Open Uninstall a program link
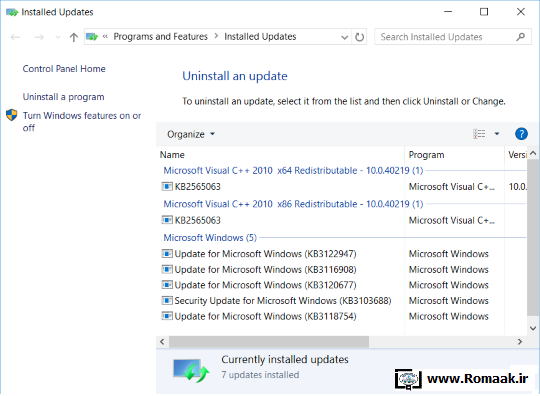Image resolution: width=540 pixels, height=396 pixels. pos(63,97)
